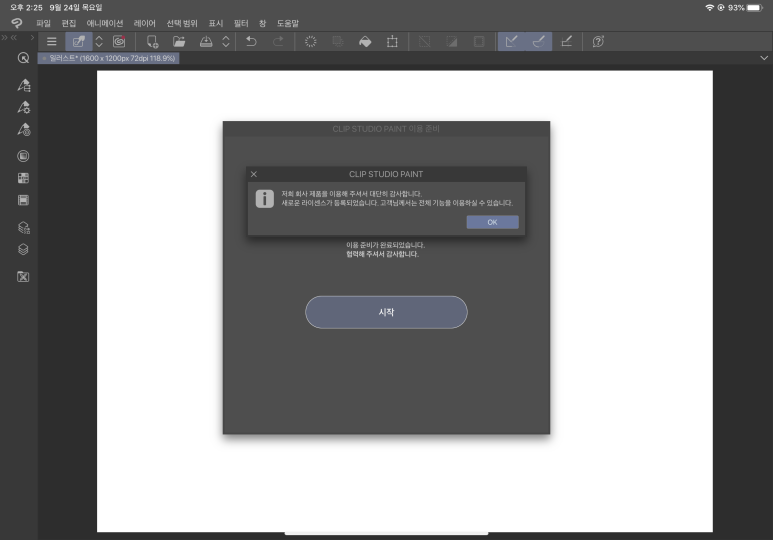Toggle the touch gesture edit mode button
The height and width of the screenshot is (540, 773).
(79, 41)
